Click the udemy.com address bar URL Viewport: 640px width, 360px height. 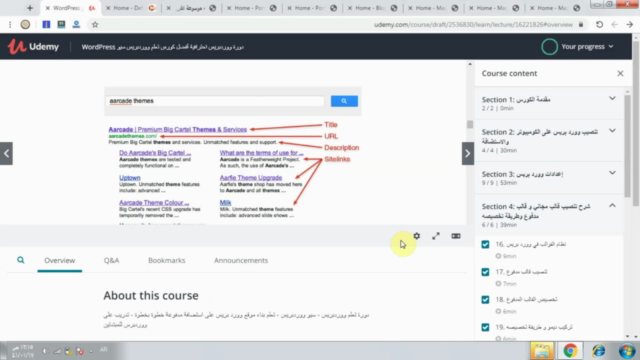coord(473,24)
